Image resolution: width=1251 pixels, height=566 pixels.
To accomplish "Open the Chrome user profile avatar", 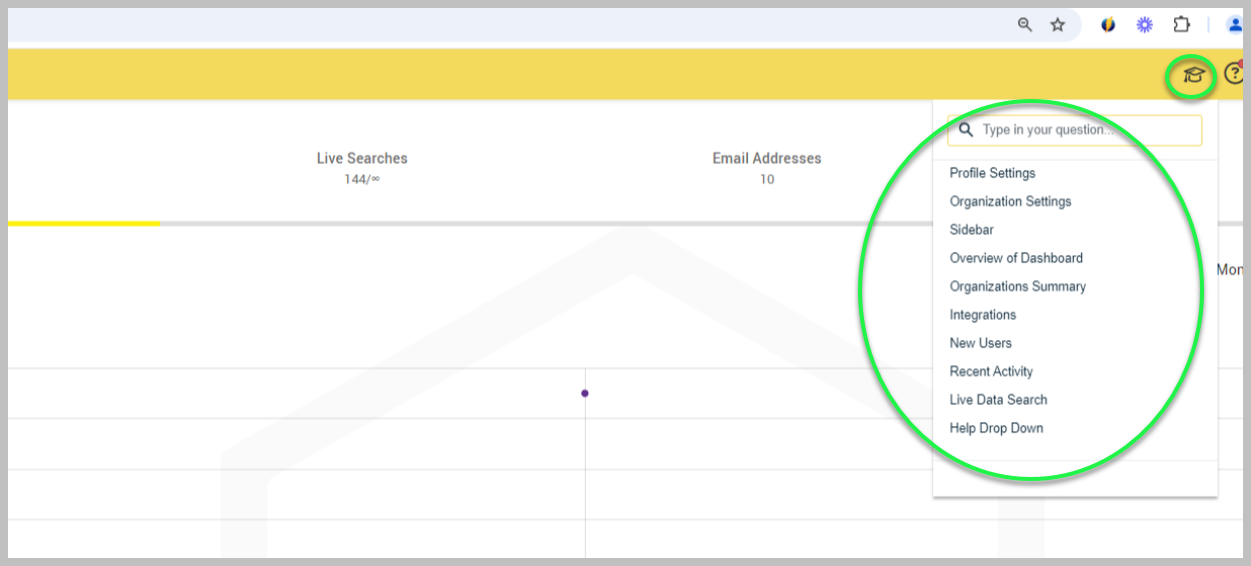I will point(1235,25).
